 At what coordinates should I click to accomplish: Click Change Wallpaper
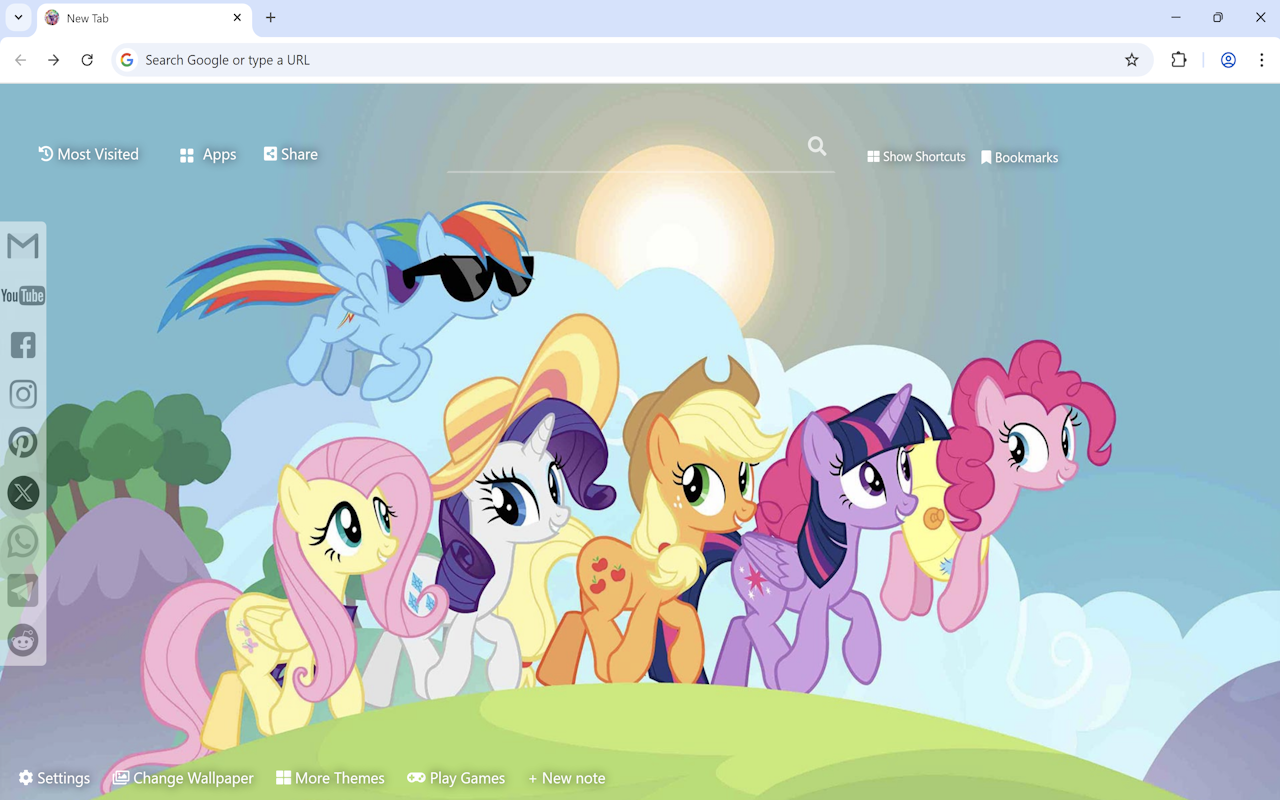(183, 778)
